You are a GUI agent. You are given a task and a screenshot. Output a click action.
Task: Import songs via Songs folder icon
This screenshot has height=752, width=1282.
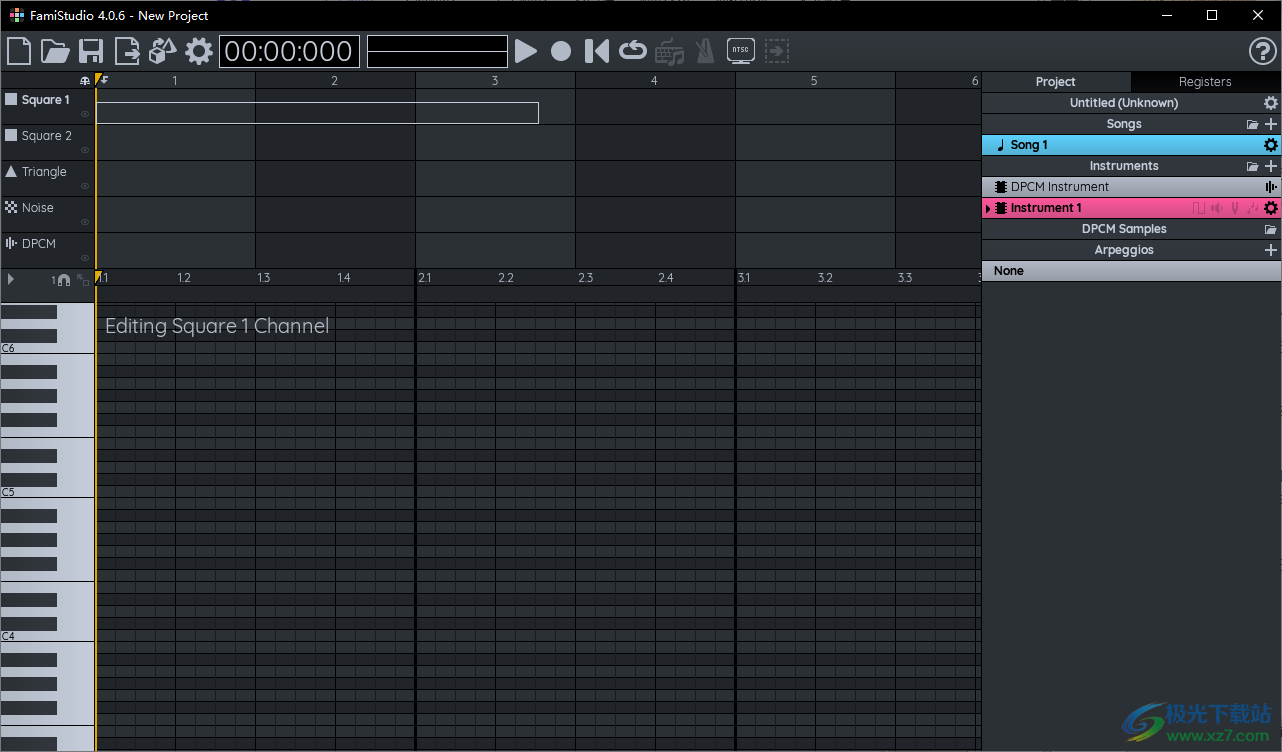point(1253,125)
